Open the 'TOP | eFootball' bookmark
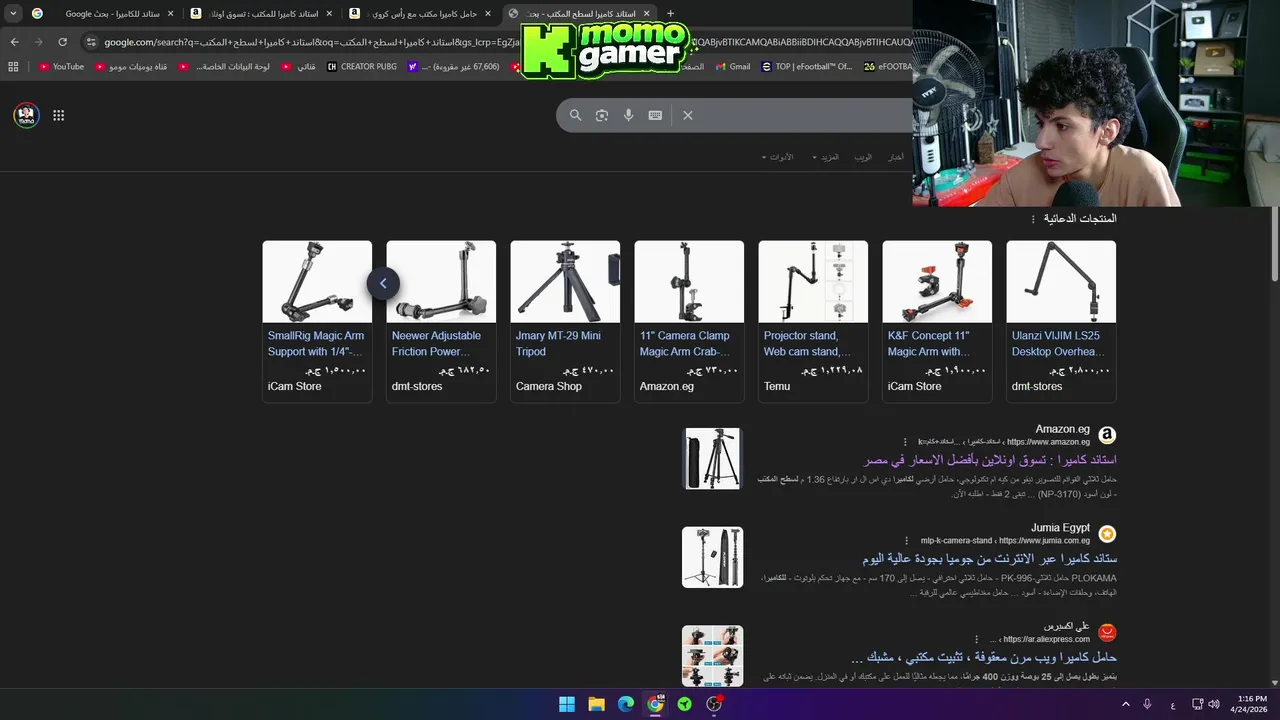Image resolution: width=1280 pixels, height=720 pixels. click(x=807, y=67)
